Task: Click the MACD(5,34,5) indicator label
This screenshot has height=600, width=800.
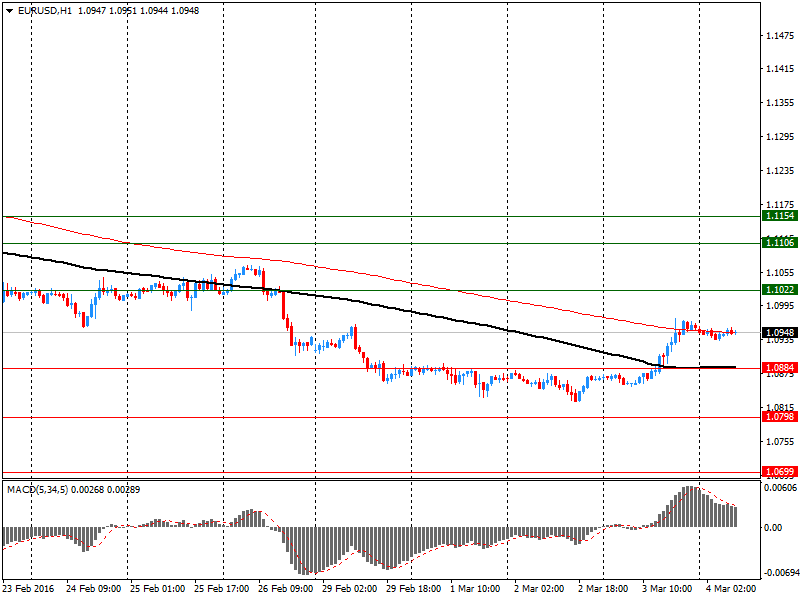Action: 37,490
